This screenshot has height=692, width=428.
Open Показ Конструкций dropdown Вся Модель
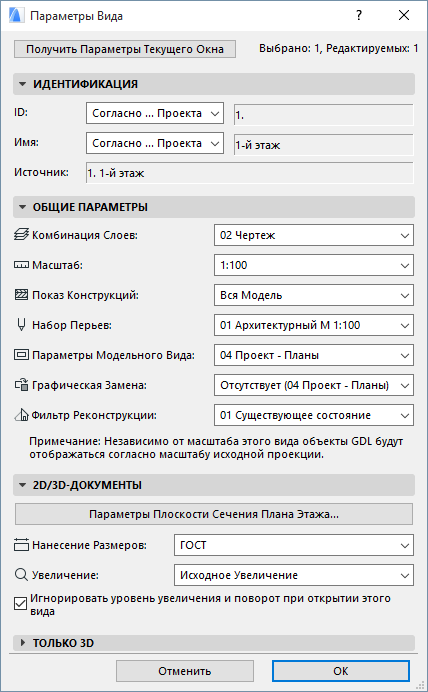point(314,295)
